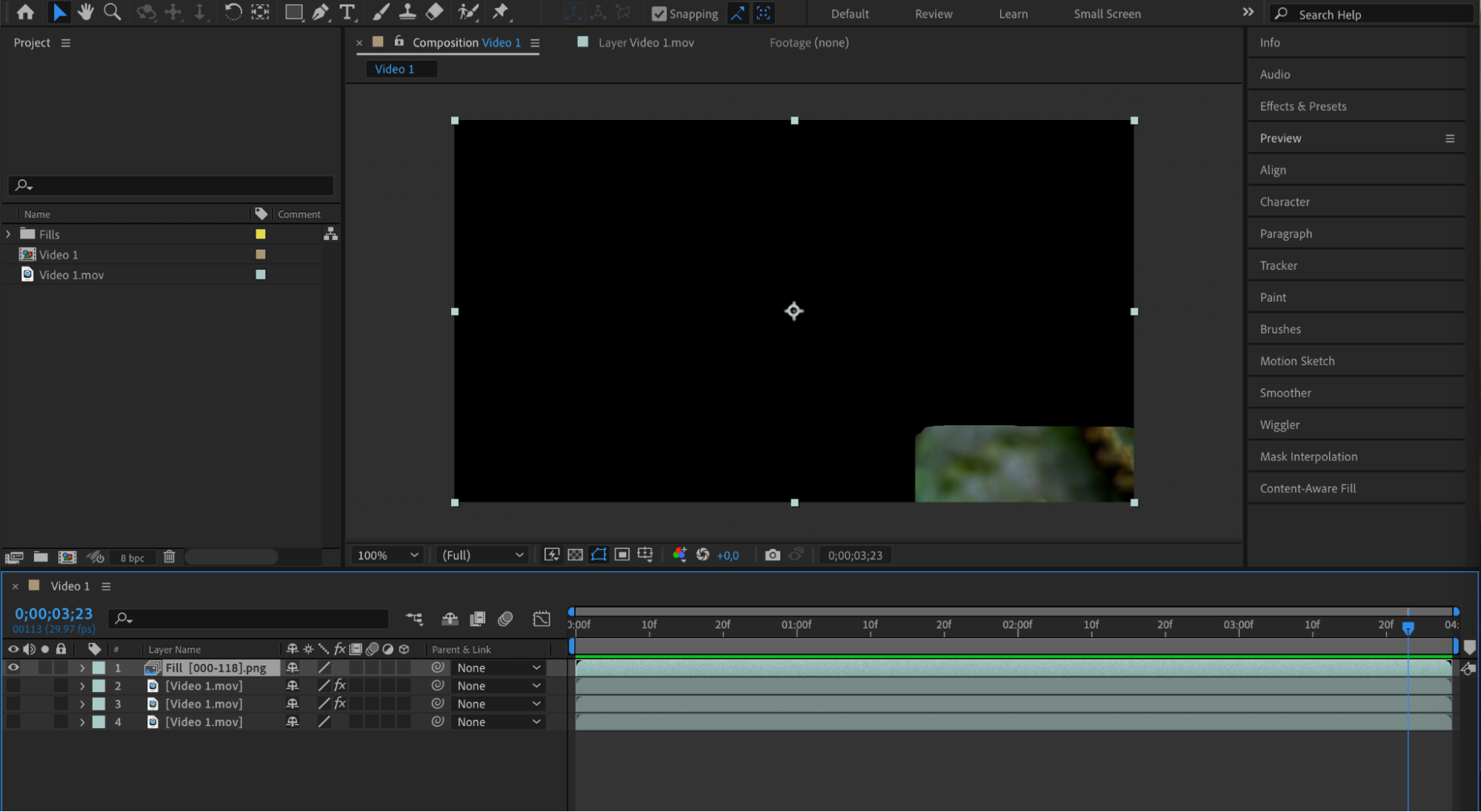Image resolution: width=1481 pixels, height=812 pixels.
Task: Open the Effects & Presets panel
Action: tap(1302, 106)
